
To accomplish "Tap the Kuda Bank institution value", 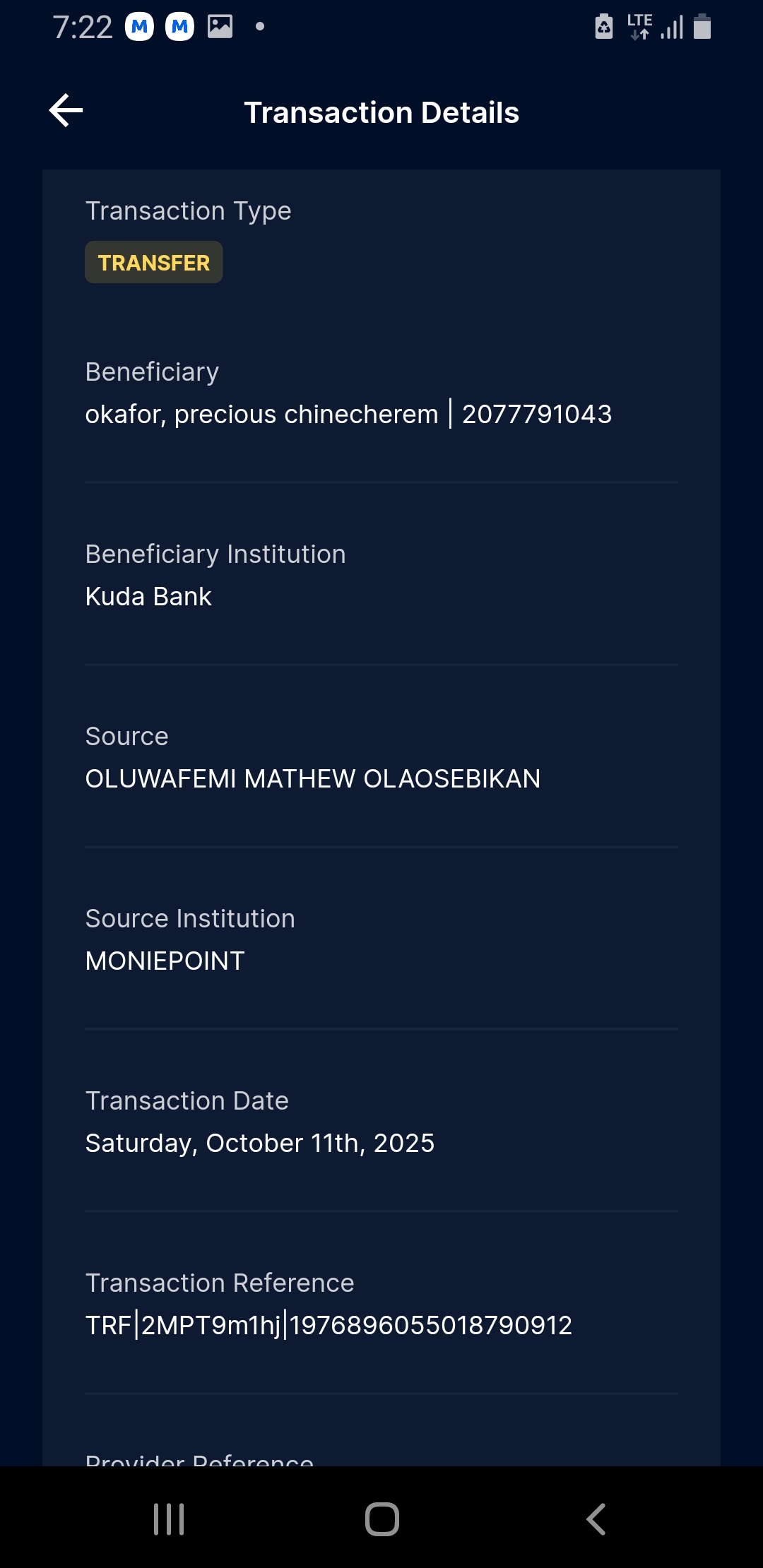I will pos(148,597).
